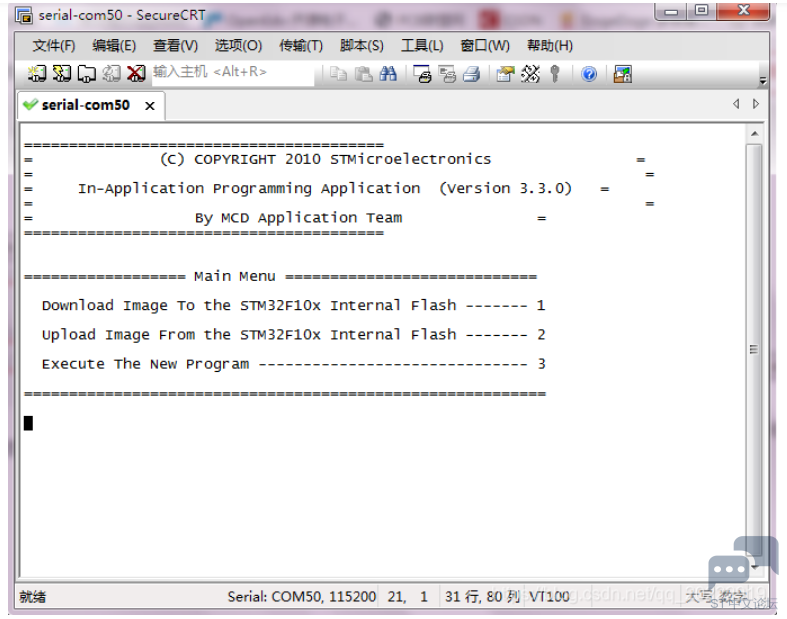Maximize the SecureCRT window
This screenshot has width=787, height=619.
click(701, 11)
